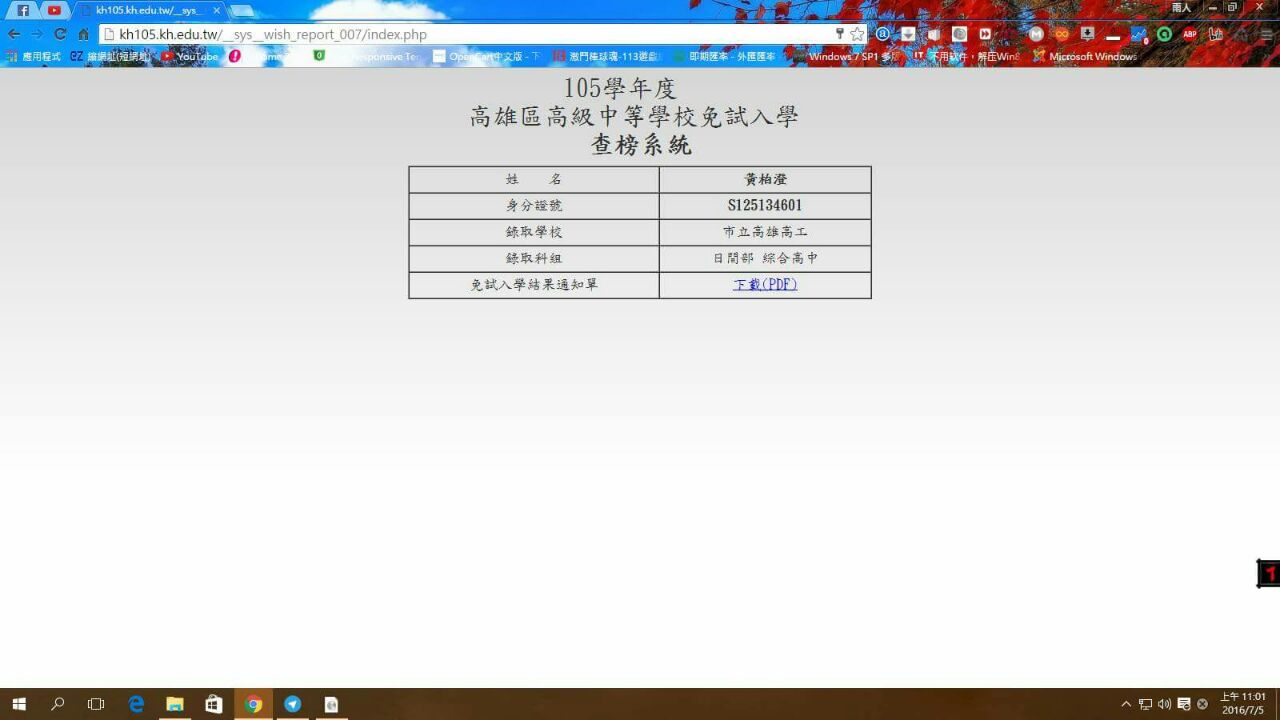
Task: Download the result notice PDF link
Action: (x=765, y=285)
